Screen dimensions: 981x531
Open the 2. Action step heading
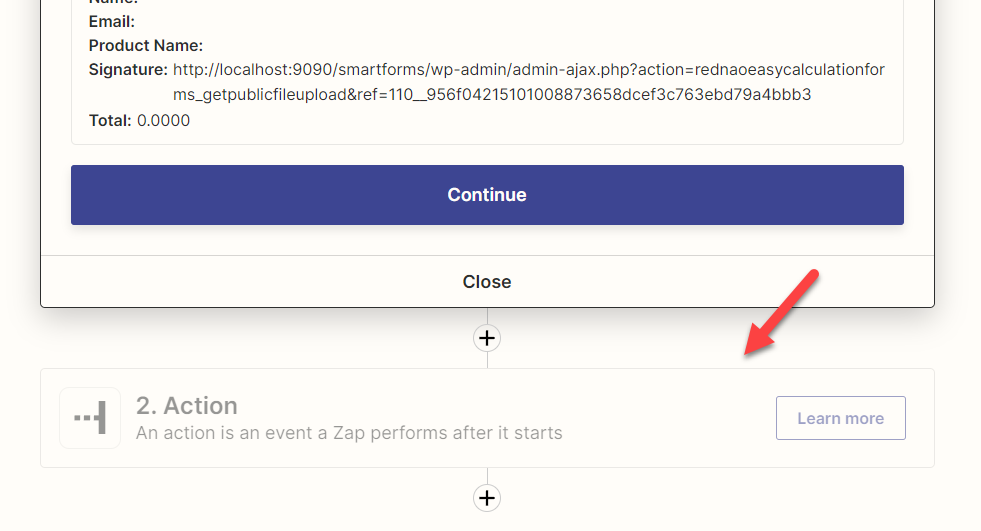(186, 406)
